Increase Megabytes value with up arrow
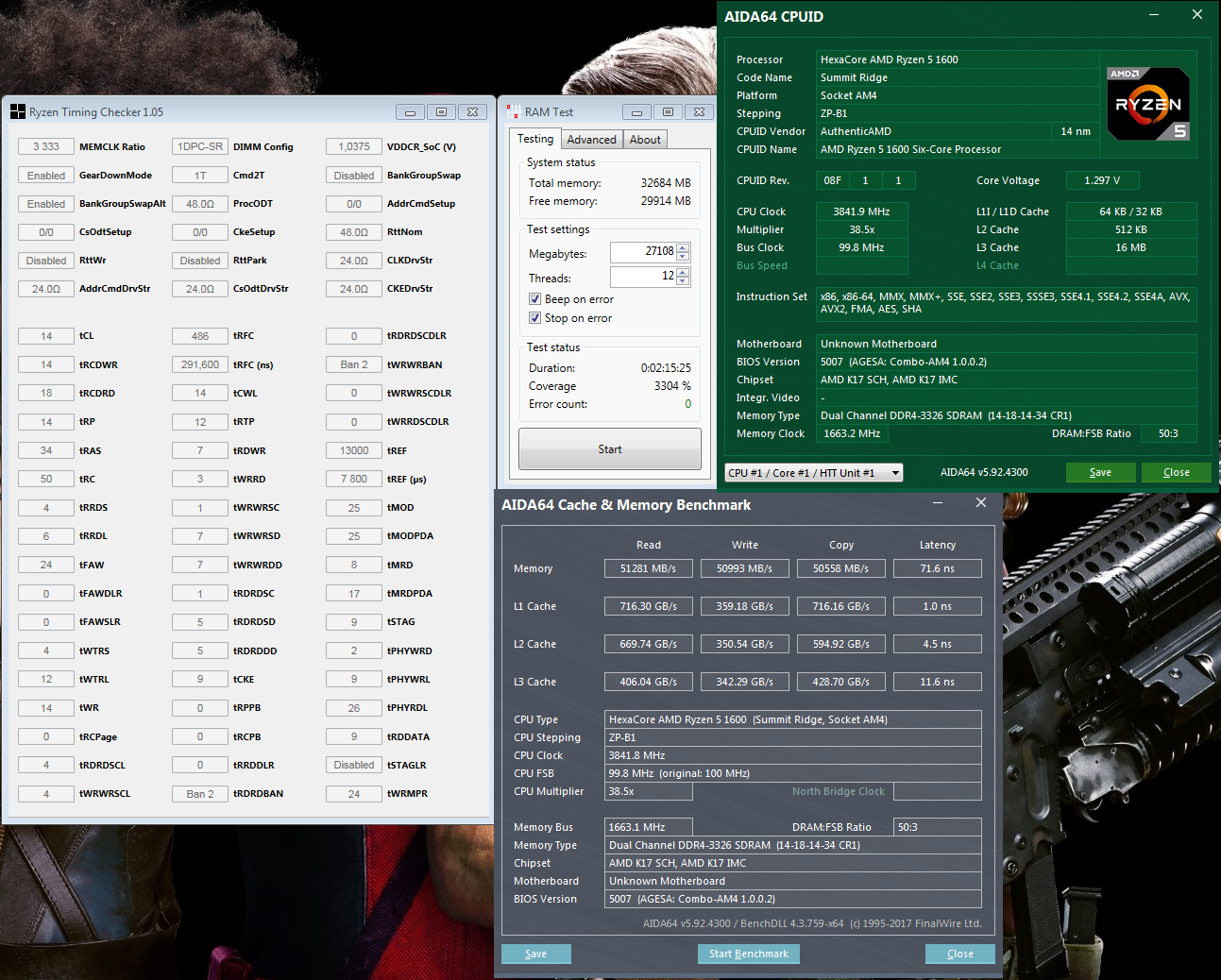 [x=684, y=247]
